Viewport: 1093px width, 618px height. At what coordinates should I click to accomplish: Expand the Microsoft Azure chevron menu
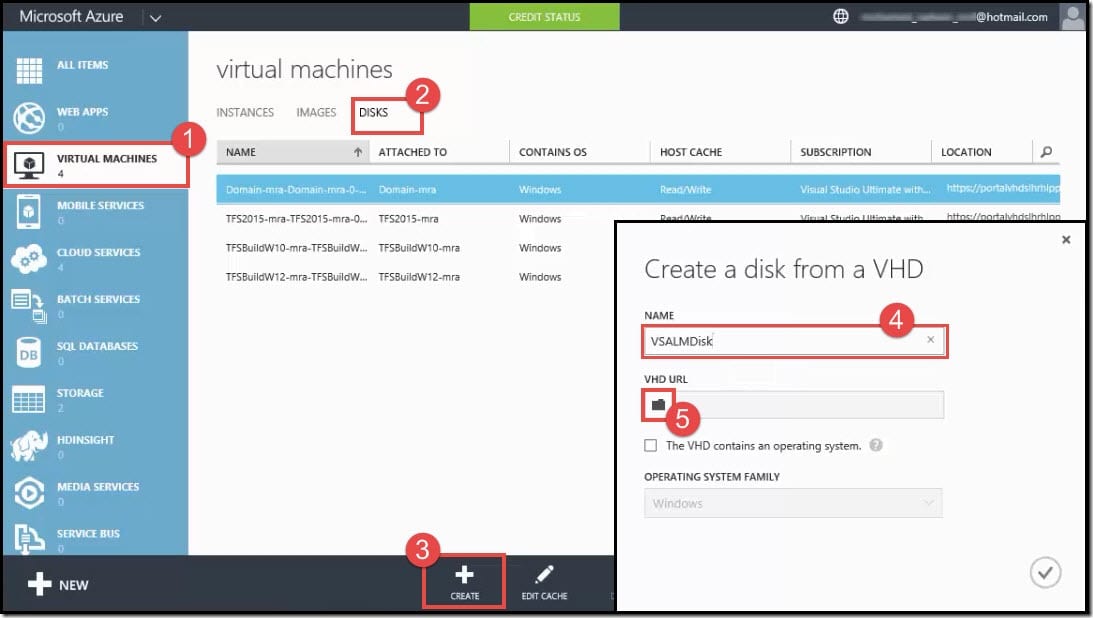[155, 16]
